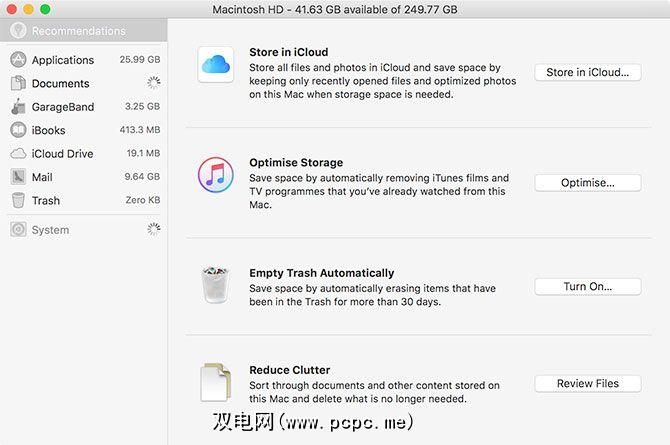Minimize the window with the yellow button
The width and height of the screenshot is (670, 445).
[28, 9]
